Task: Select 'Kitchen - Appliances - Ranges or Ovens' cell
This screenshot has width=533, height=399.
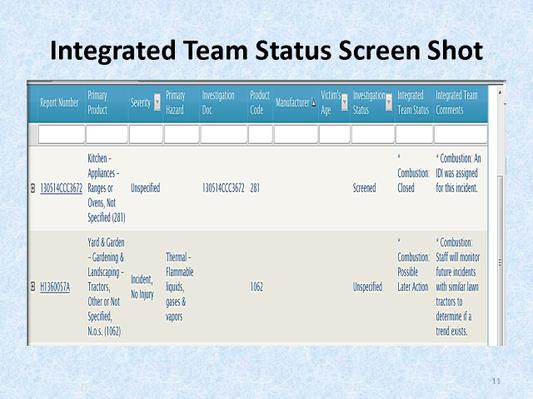Action: 106,188
